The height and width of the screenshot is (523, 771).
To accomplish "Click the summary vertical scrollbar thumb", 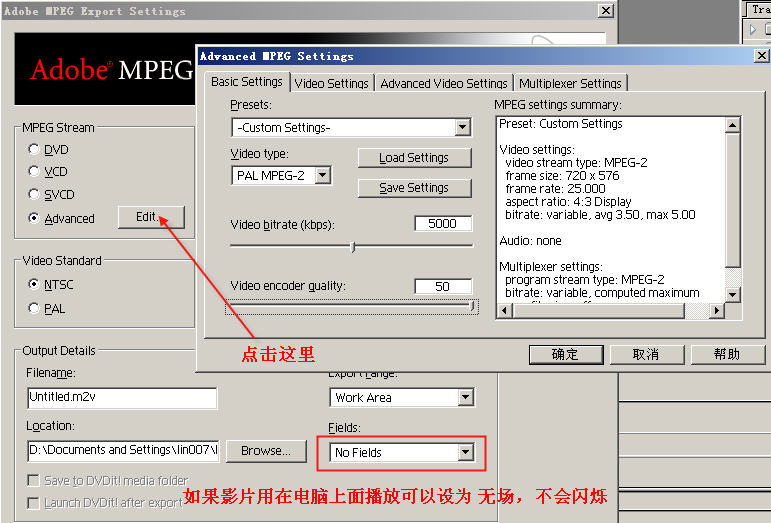I will tap(732, 201).
